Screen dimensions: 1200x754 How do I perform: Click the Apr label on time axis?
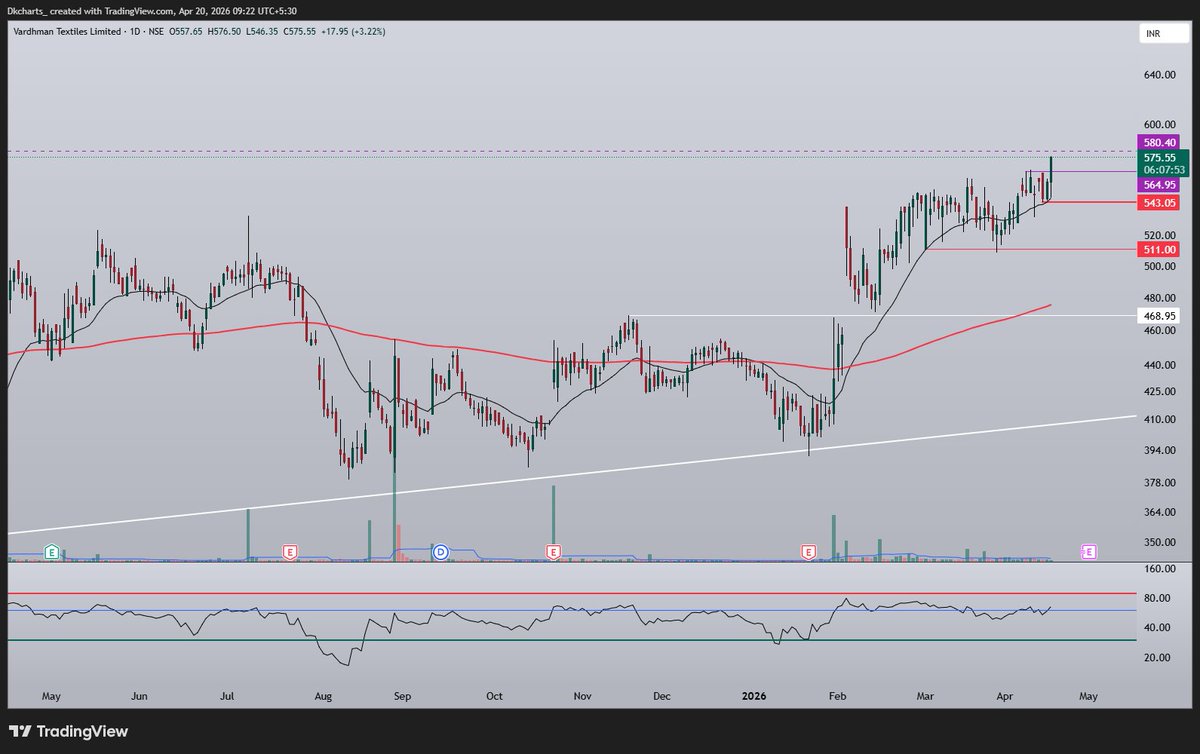point(1003,694)
